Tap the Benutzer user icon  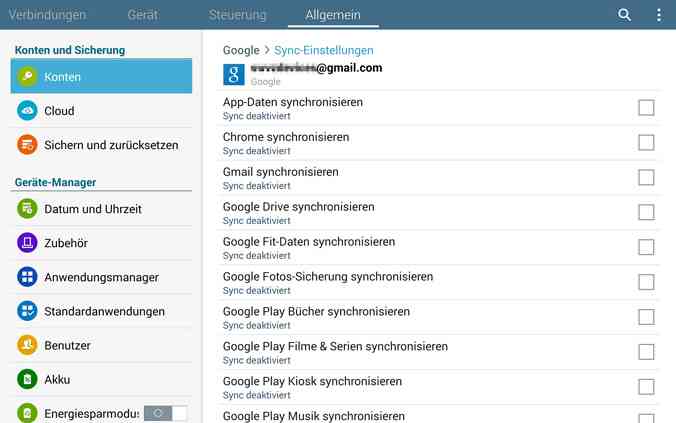[x=27, y=345]
